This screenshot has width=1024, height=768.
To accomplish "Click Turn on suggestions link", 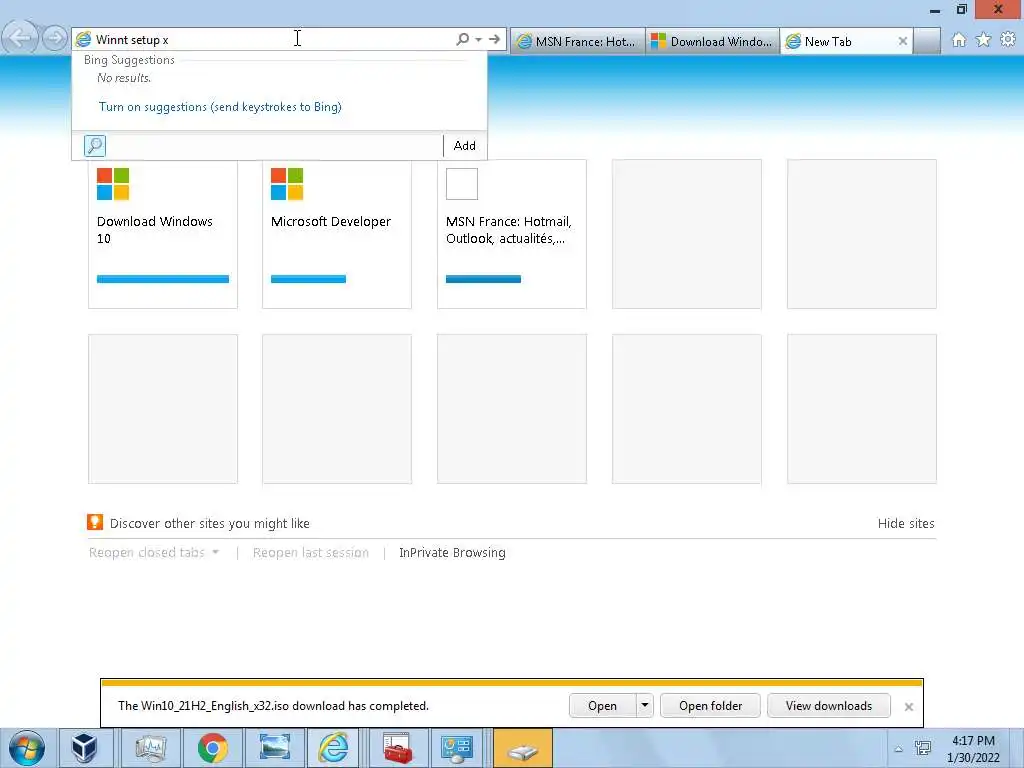I will pyautogui.click(x=220, y=106).
